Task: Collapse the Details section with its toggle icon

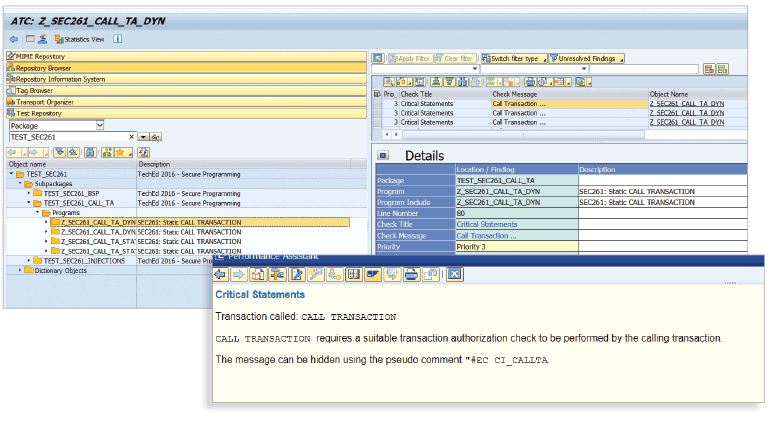Action: 382,154
